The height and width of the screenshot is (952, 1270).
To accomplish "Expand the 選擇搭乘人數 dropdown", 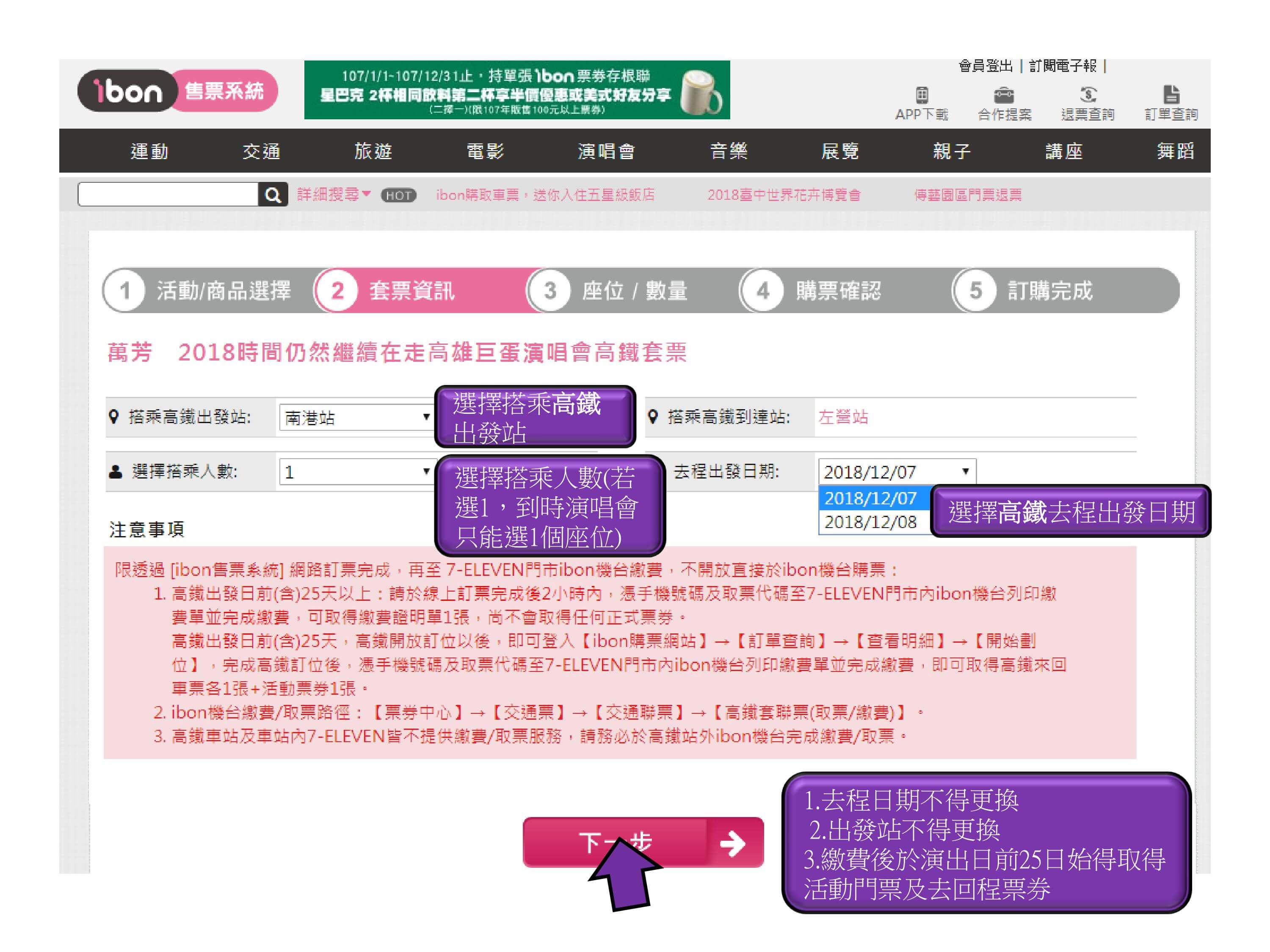I will (x=356, y=472).
